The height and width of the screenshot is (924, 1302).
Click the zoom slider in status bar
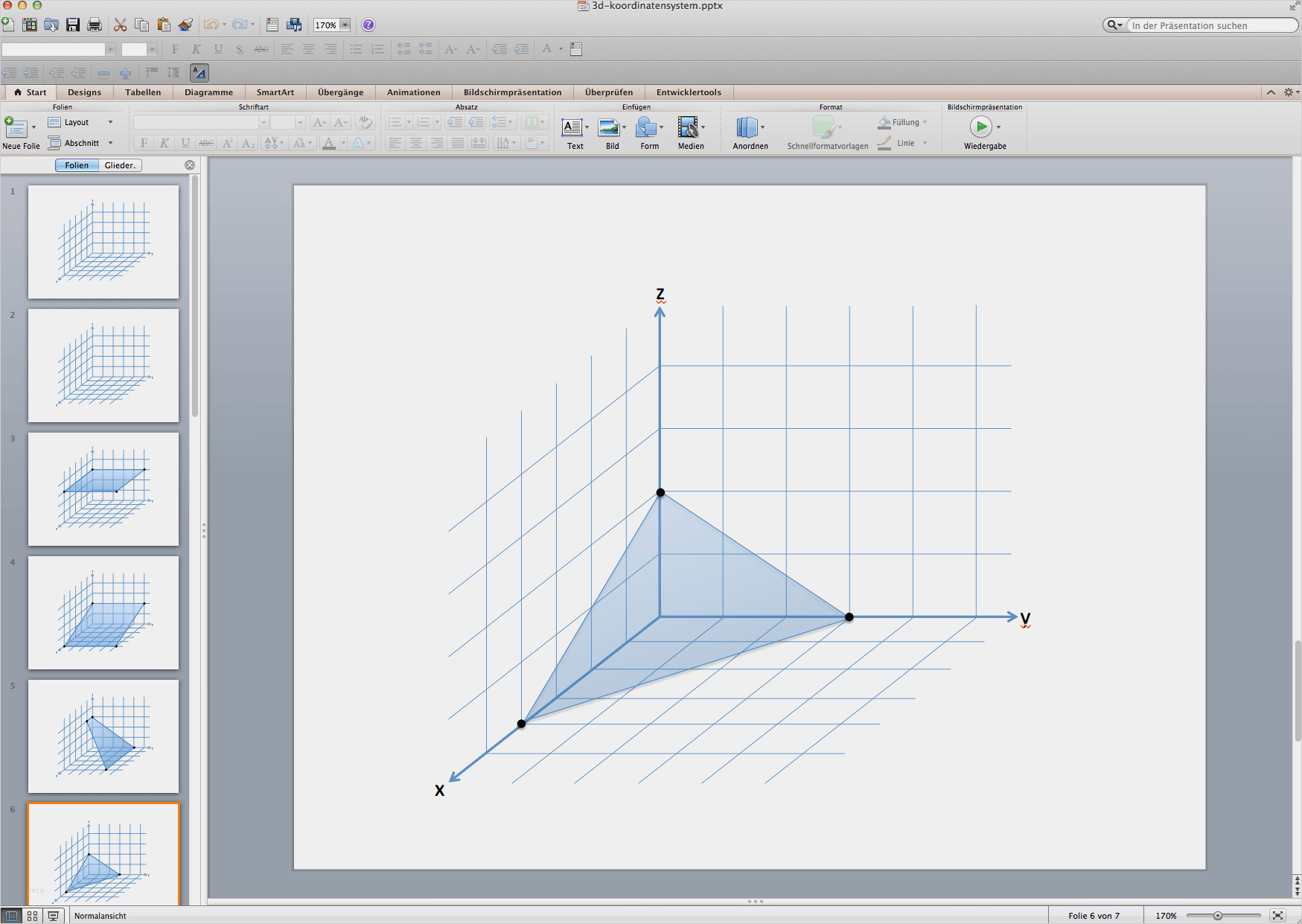1218,916
